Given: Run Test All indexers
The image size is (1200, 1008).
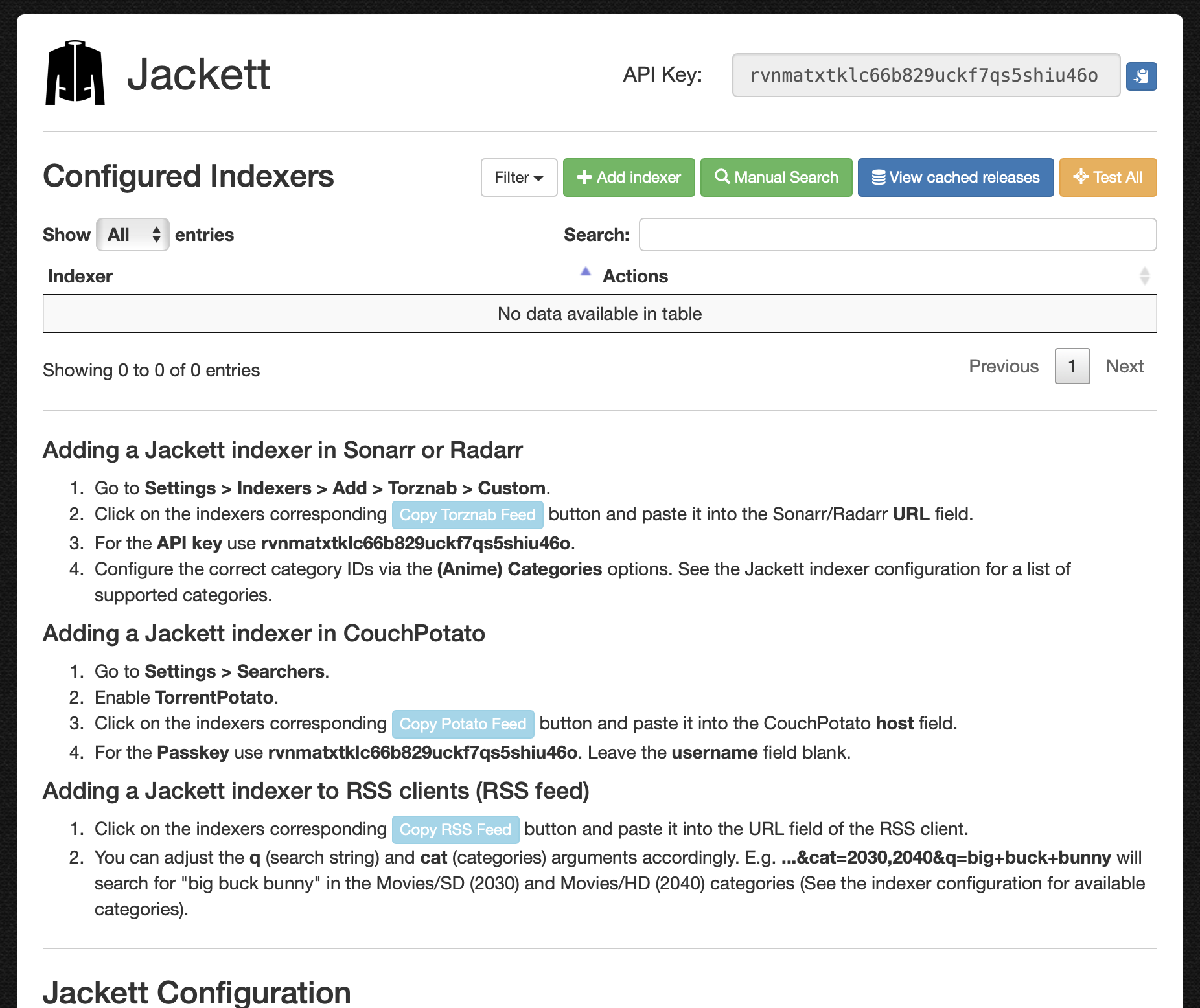Looking at the screenshot, I should [1108, 177].
